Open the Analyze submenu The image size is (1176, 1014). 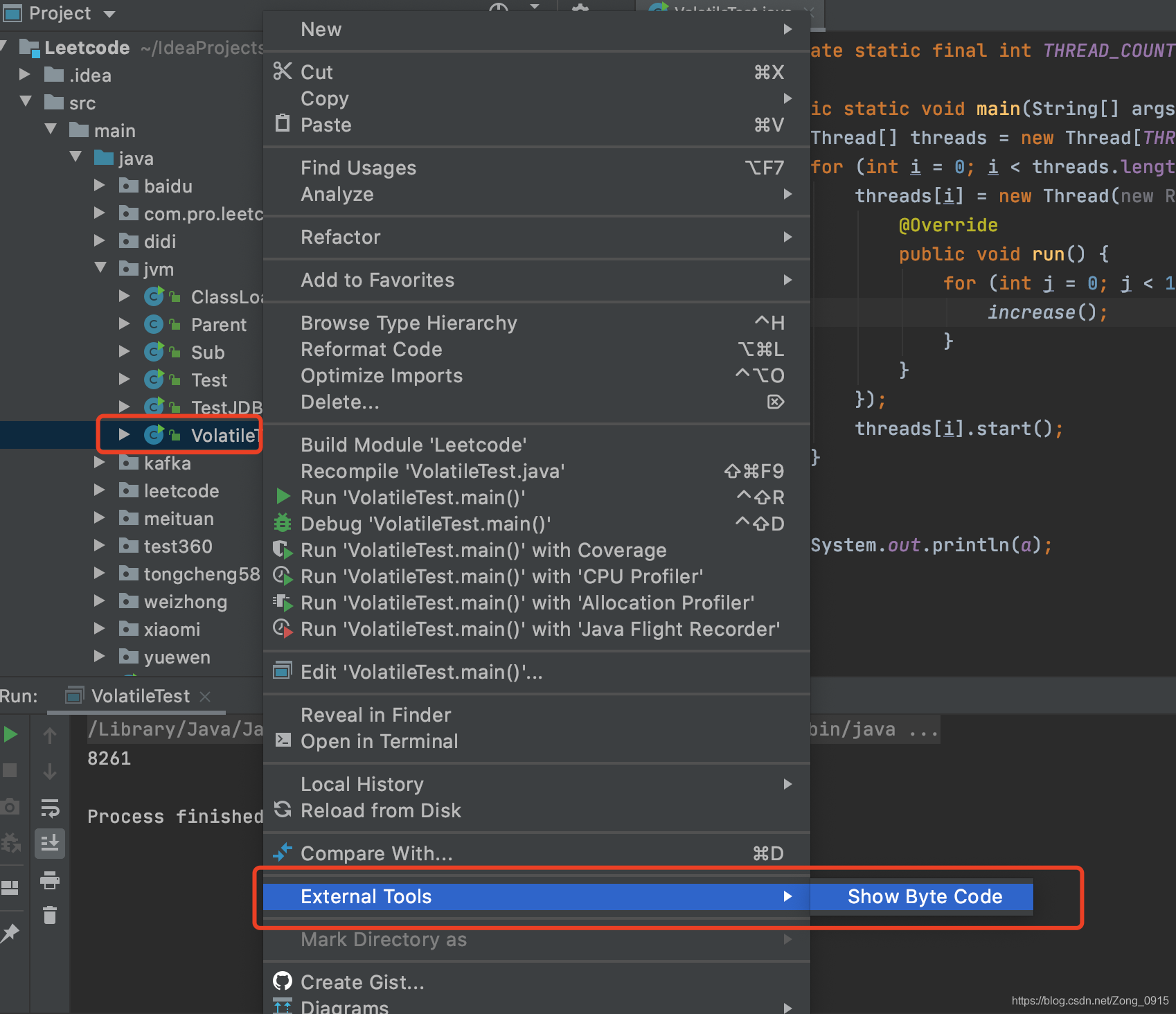pyautogui.click(x=537, y=194)
